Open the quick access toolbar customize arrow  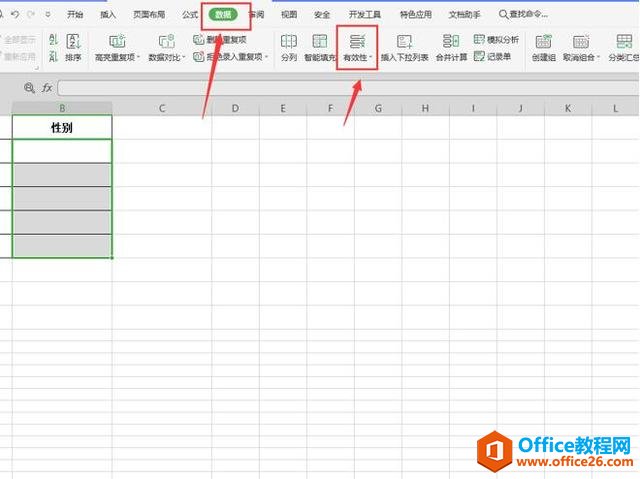point(48,15)
